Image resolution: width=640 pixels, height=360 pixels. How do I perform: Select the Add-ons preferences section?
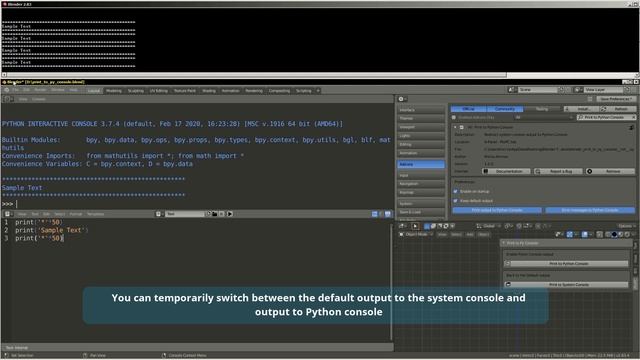[x=421, y=164]
